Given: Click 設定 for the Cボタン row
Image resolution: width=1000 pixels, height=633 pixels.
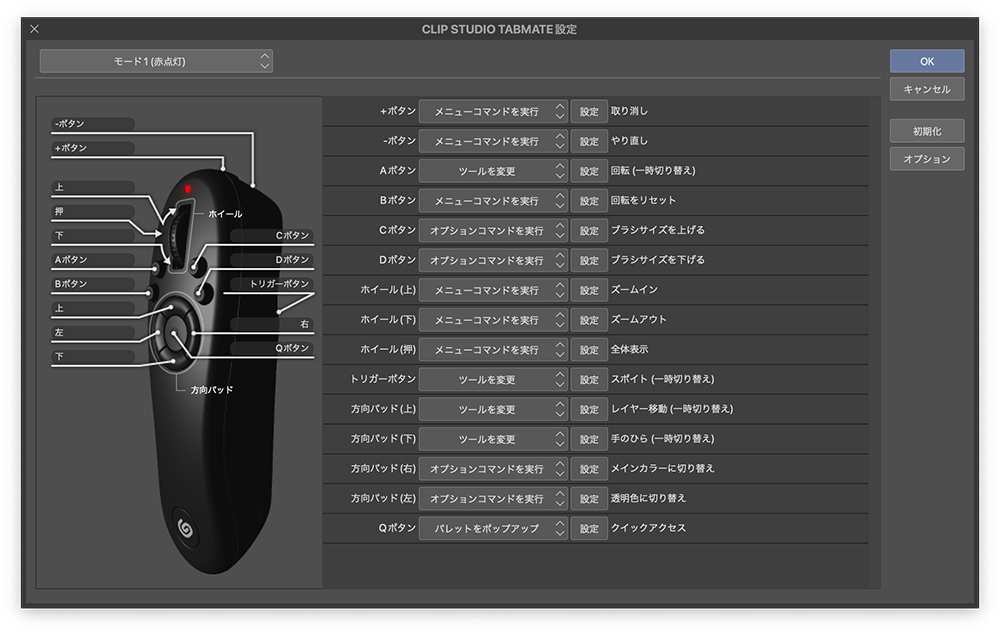Looking at the screenshot, I should coord(589,231).
